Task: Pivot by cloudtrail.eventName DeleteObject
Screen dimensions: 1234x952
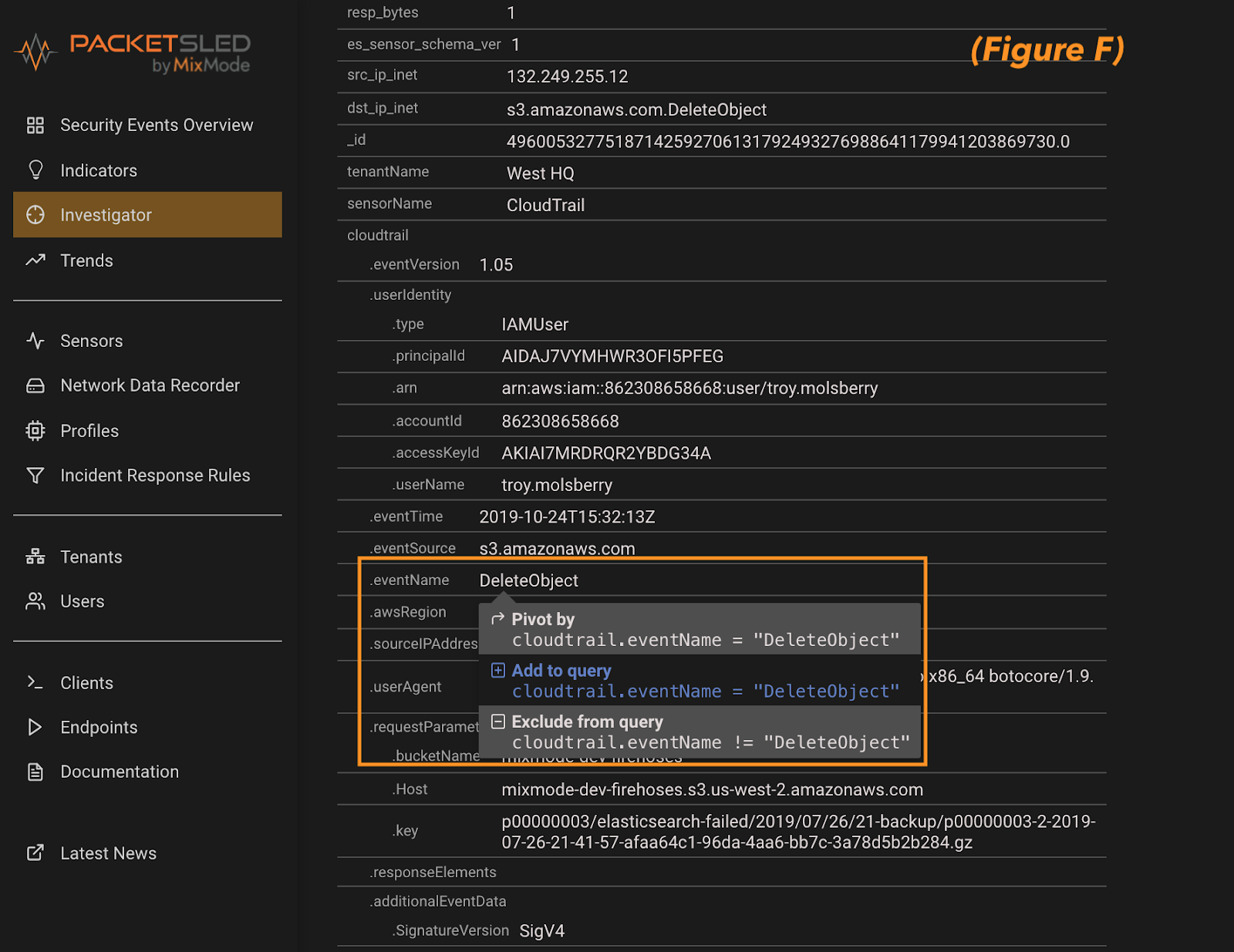Action: (700, 629)
